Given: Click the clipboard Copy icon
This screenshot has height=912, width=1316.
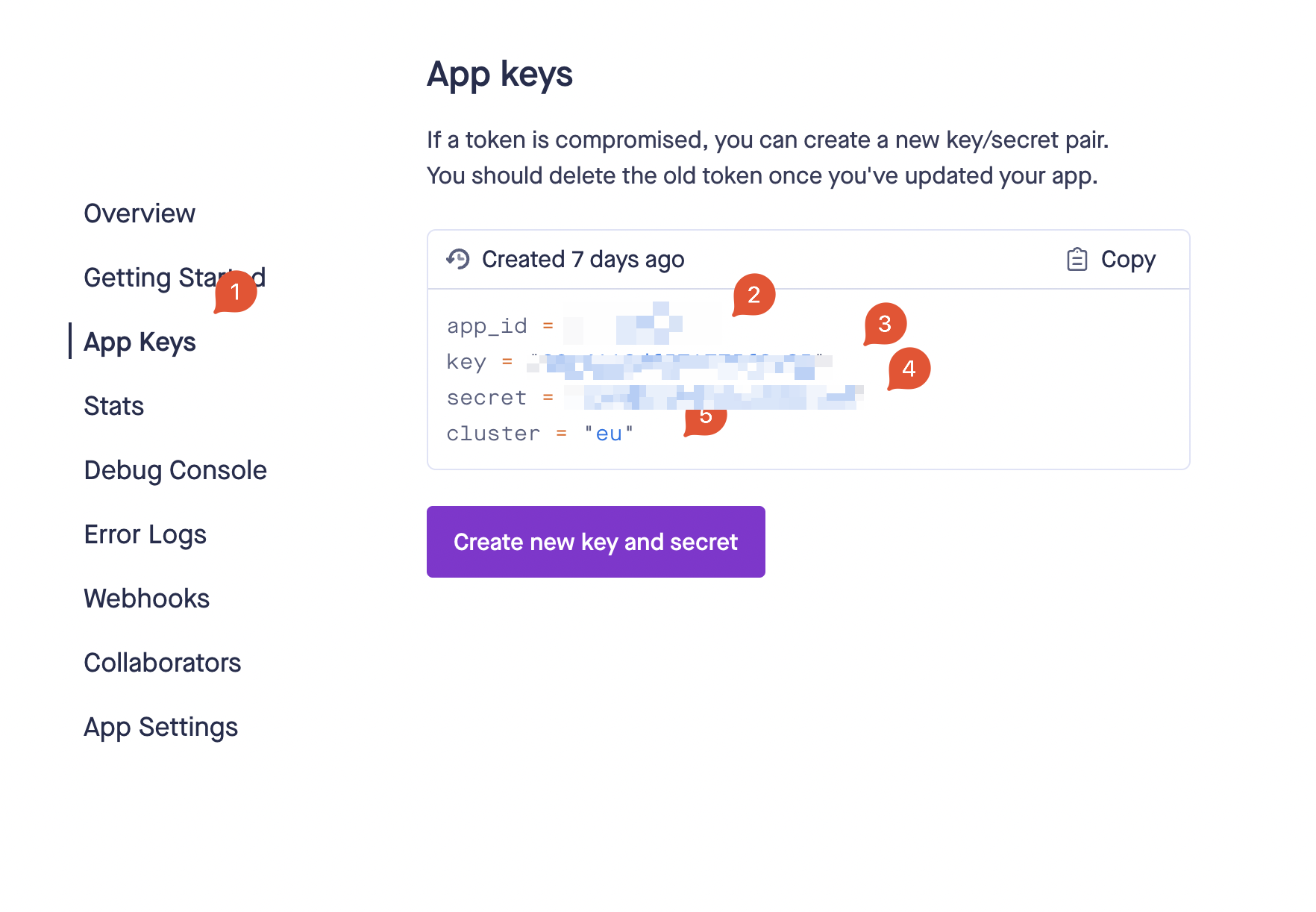Looking at the screenshot, I should coord(1077,259).
